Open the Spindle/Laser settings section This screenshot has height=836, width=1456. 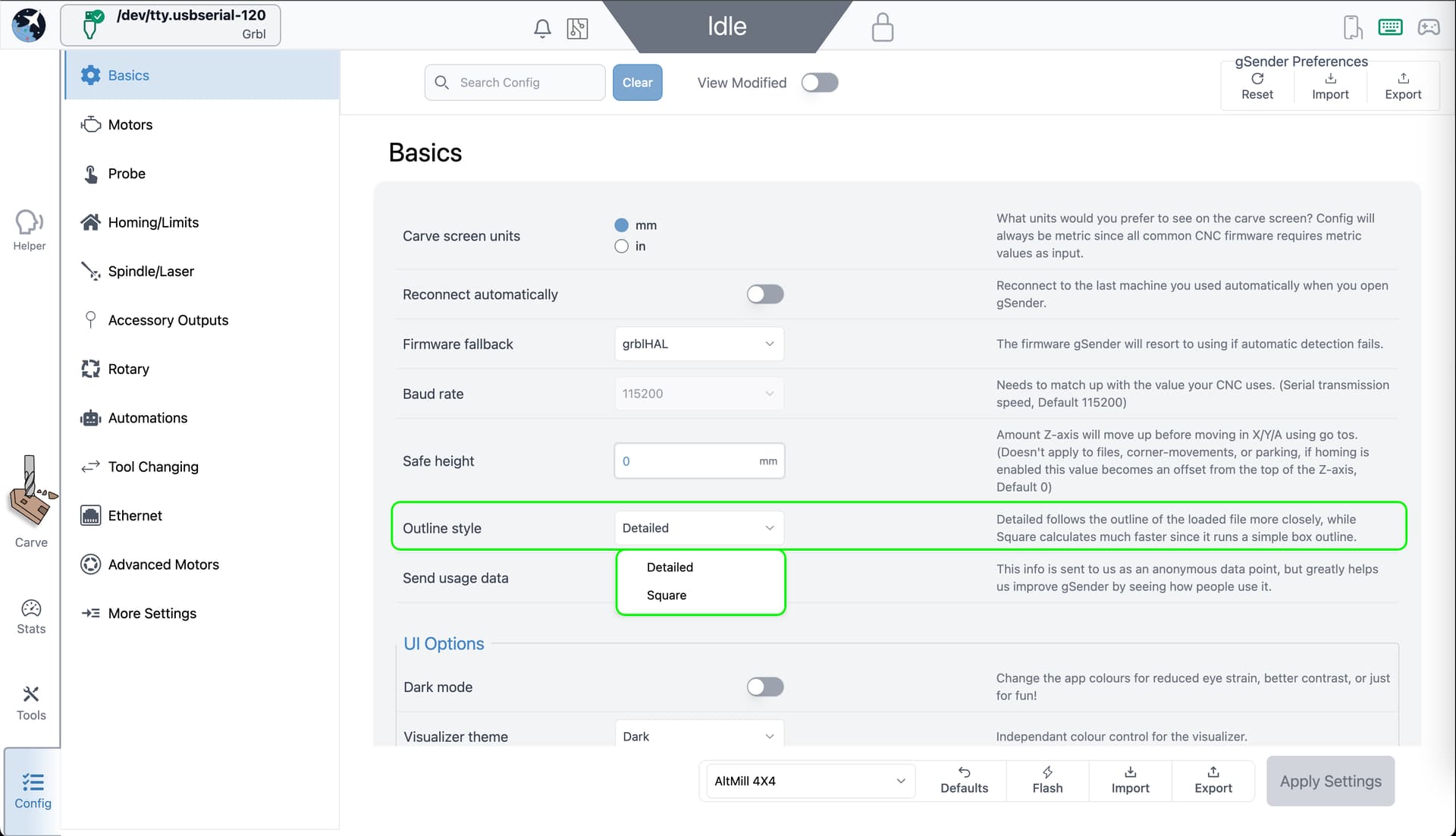tap(151, 271)
